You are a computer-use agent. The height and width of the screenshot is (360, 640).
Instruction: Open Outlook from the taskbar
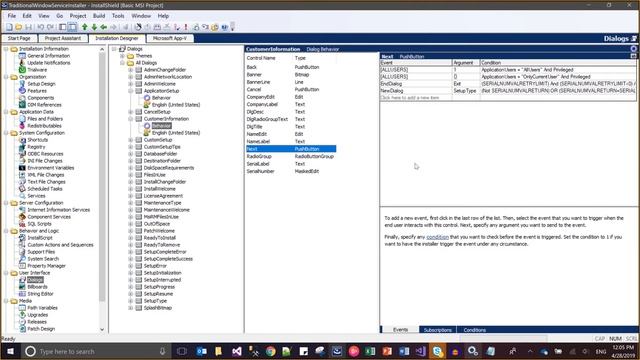pos(202,351)
